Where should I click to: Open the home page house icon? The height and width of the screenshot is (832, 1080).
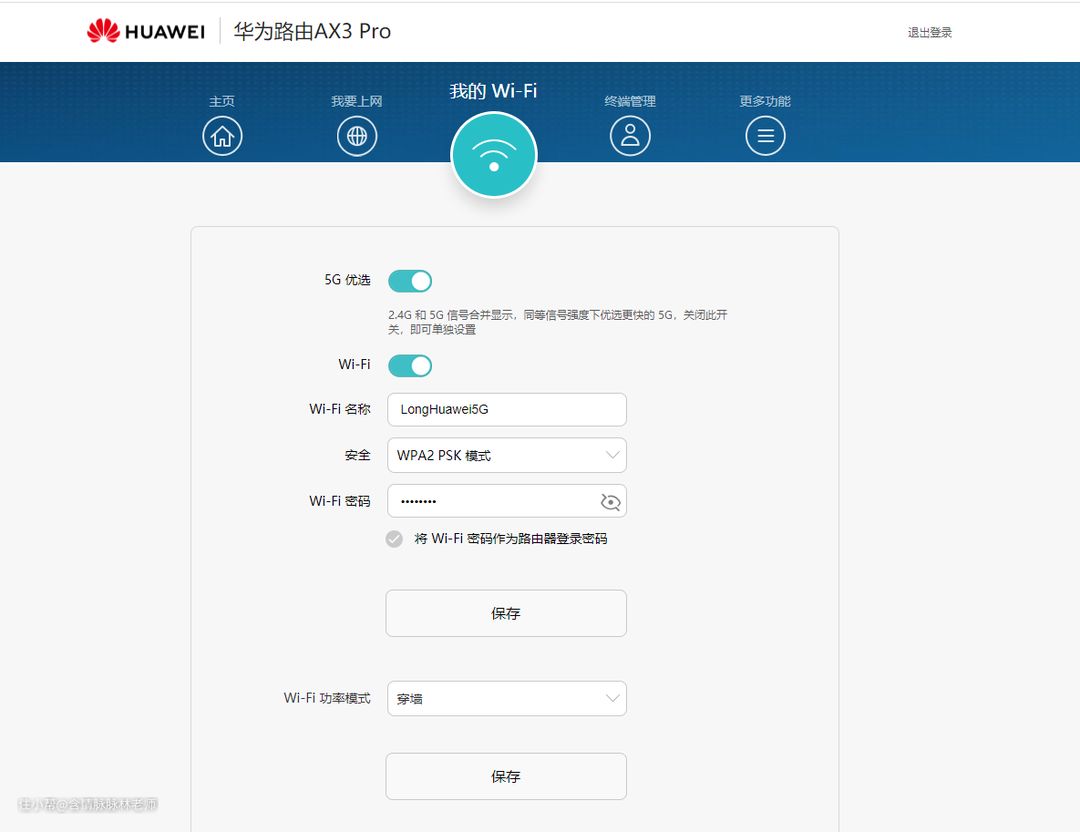[x=222, y=136]
